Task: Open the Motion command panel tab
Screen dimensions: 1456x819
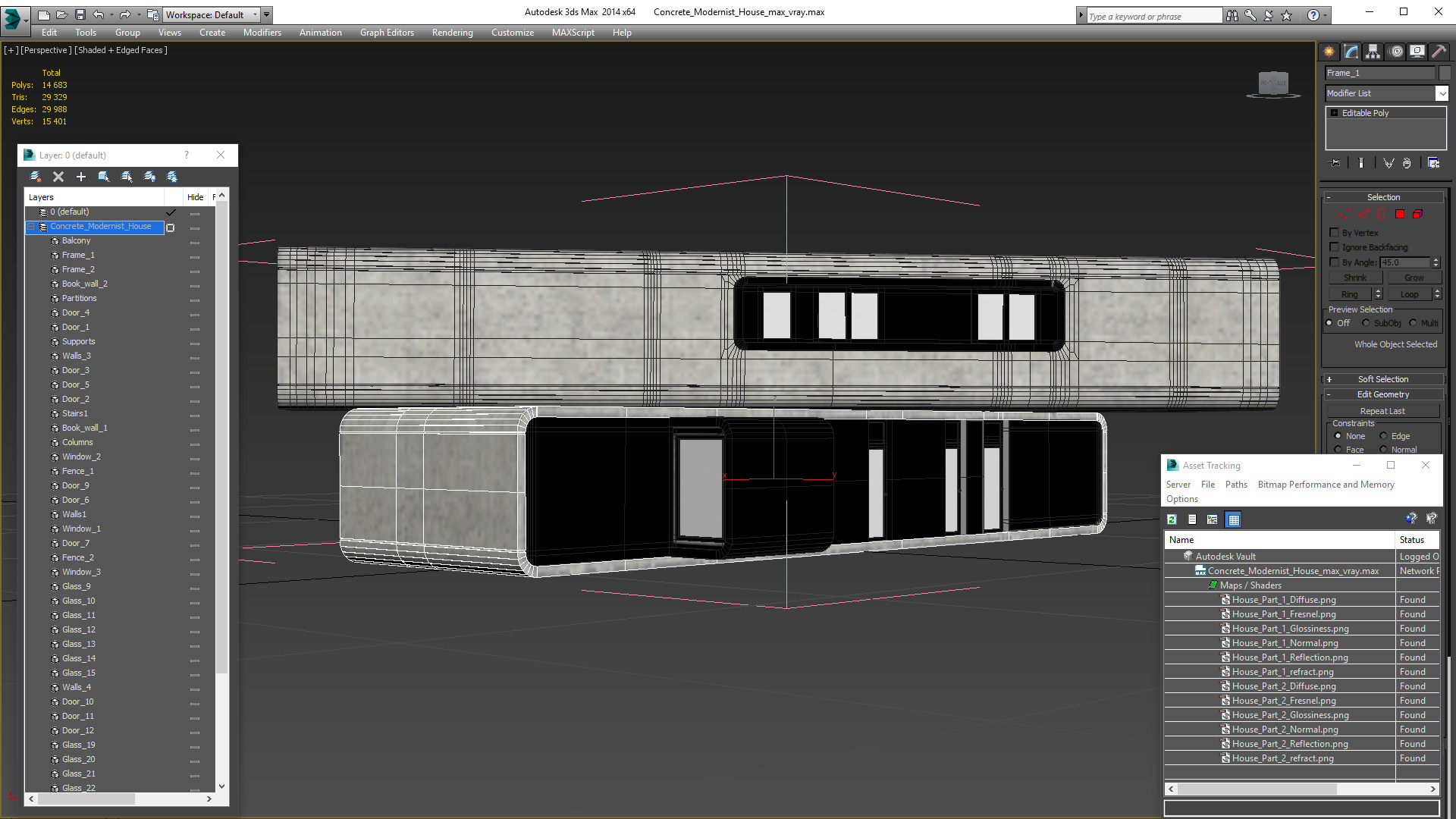Action: click(1396, 52)
